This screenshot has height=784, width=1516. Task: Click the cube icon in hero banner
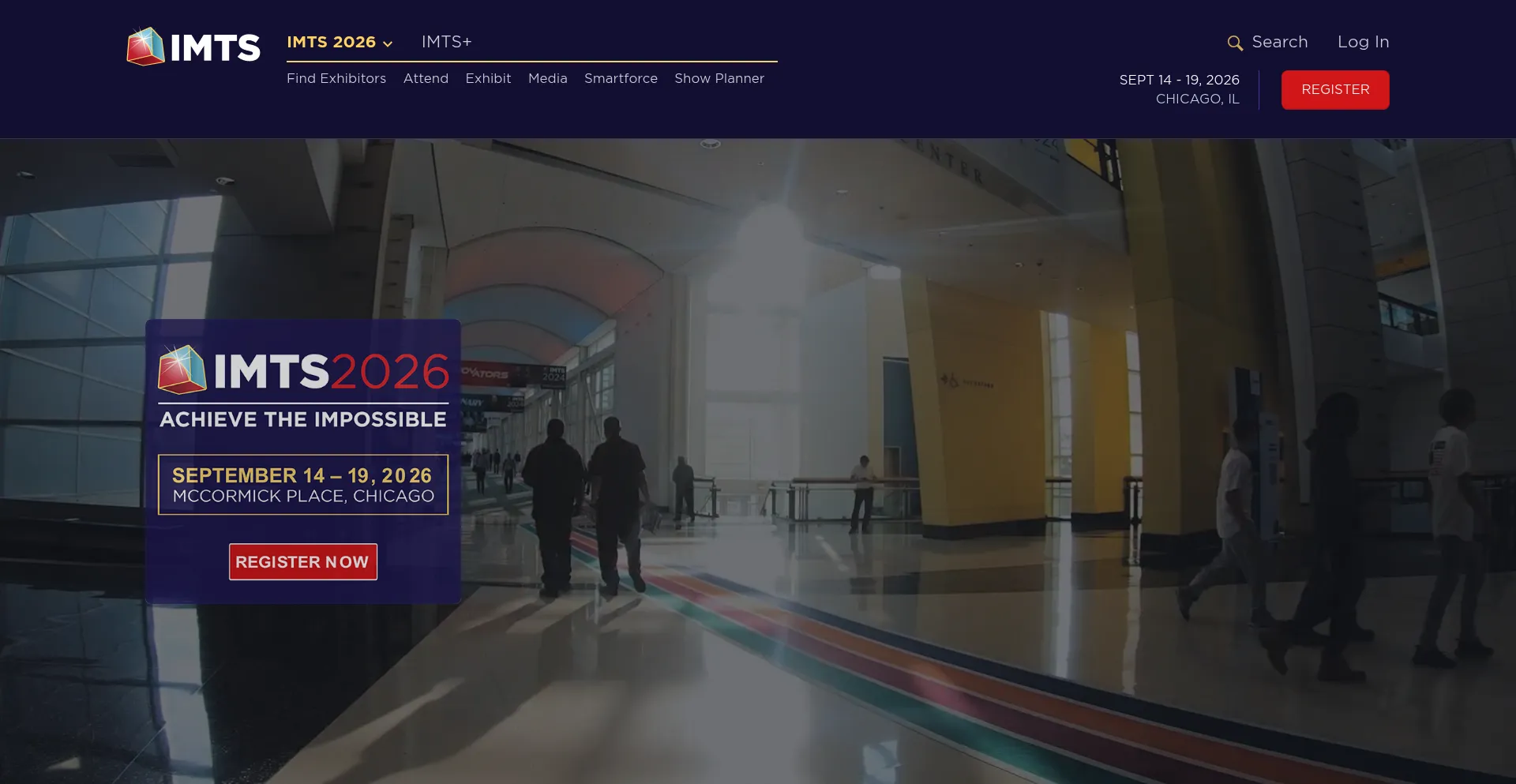click(x=182, y=369)
